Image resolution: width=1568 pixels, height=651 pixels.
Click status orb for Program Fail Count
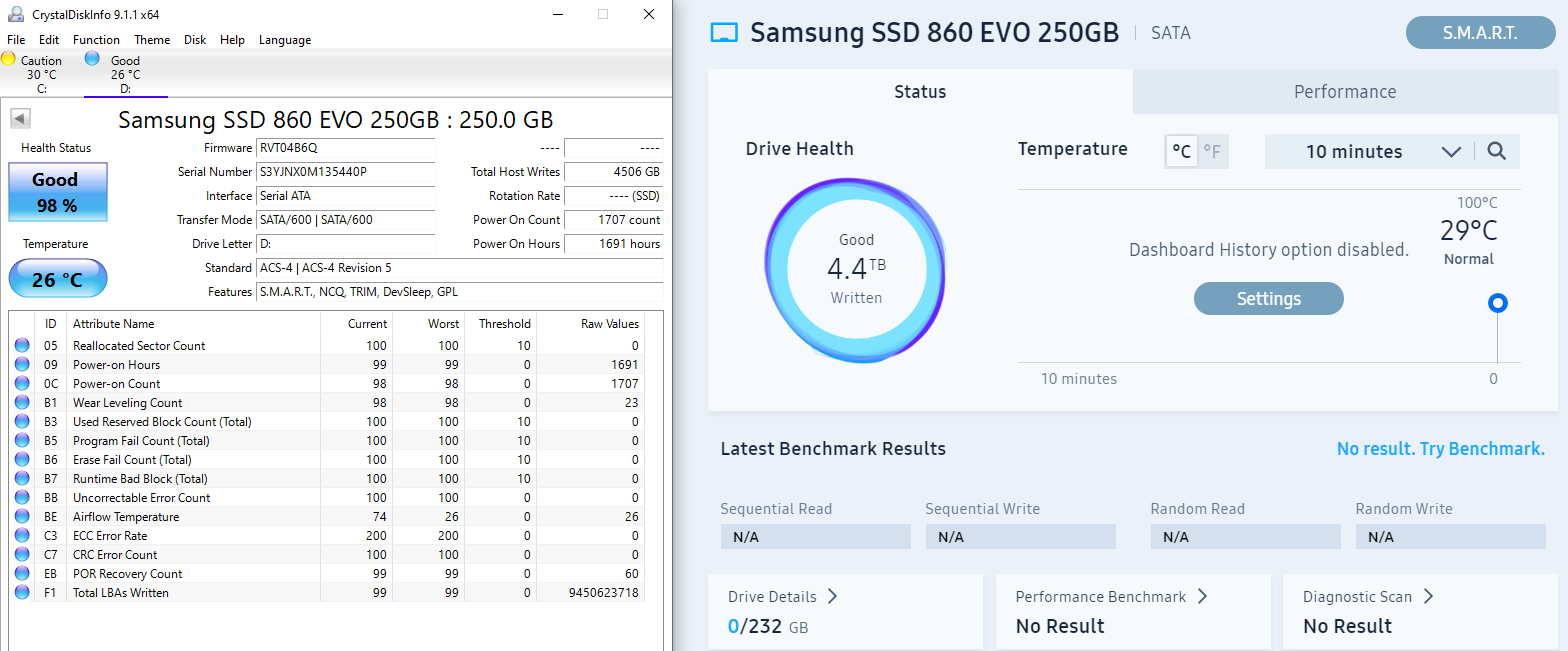(22, 441)
